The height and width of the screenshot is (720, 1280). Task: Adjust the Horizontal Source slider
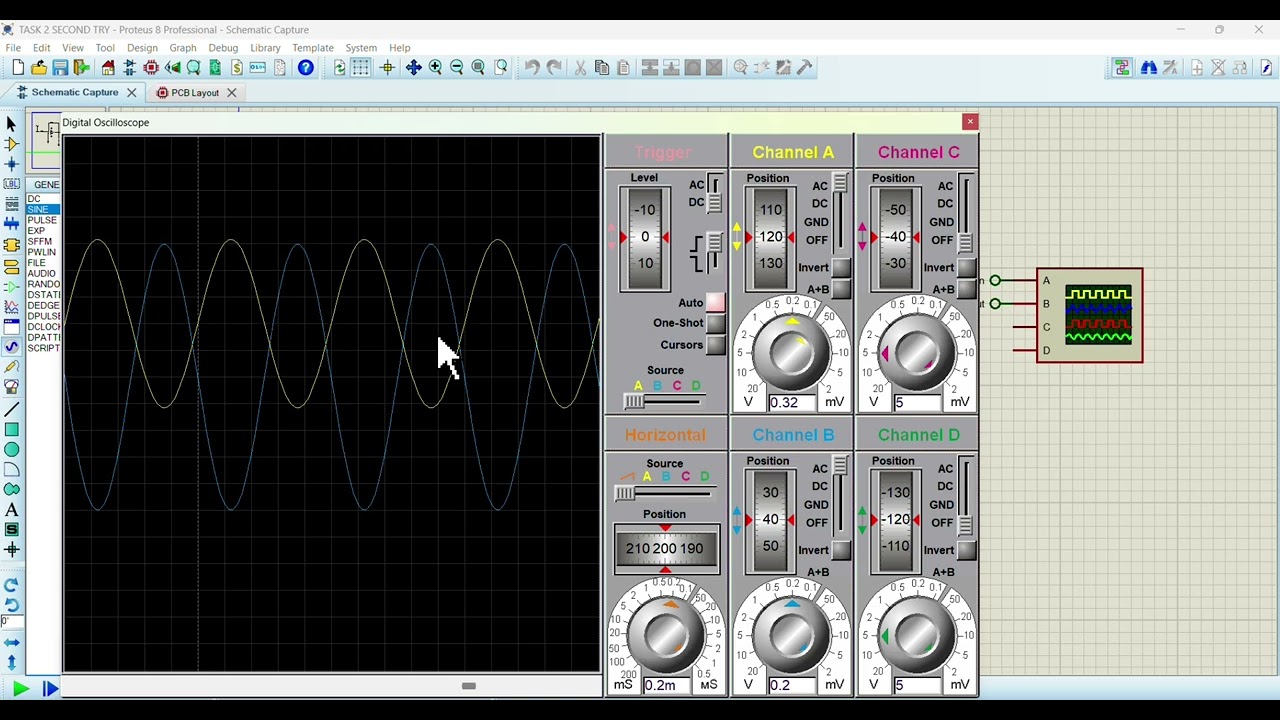pyautogui.click(x=625, y=493)
